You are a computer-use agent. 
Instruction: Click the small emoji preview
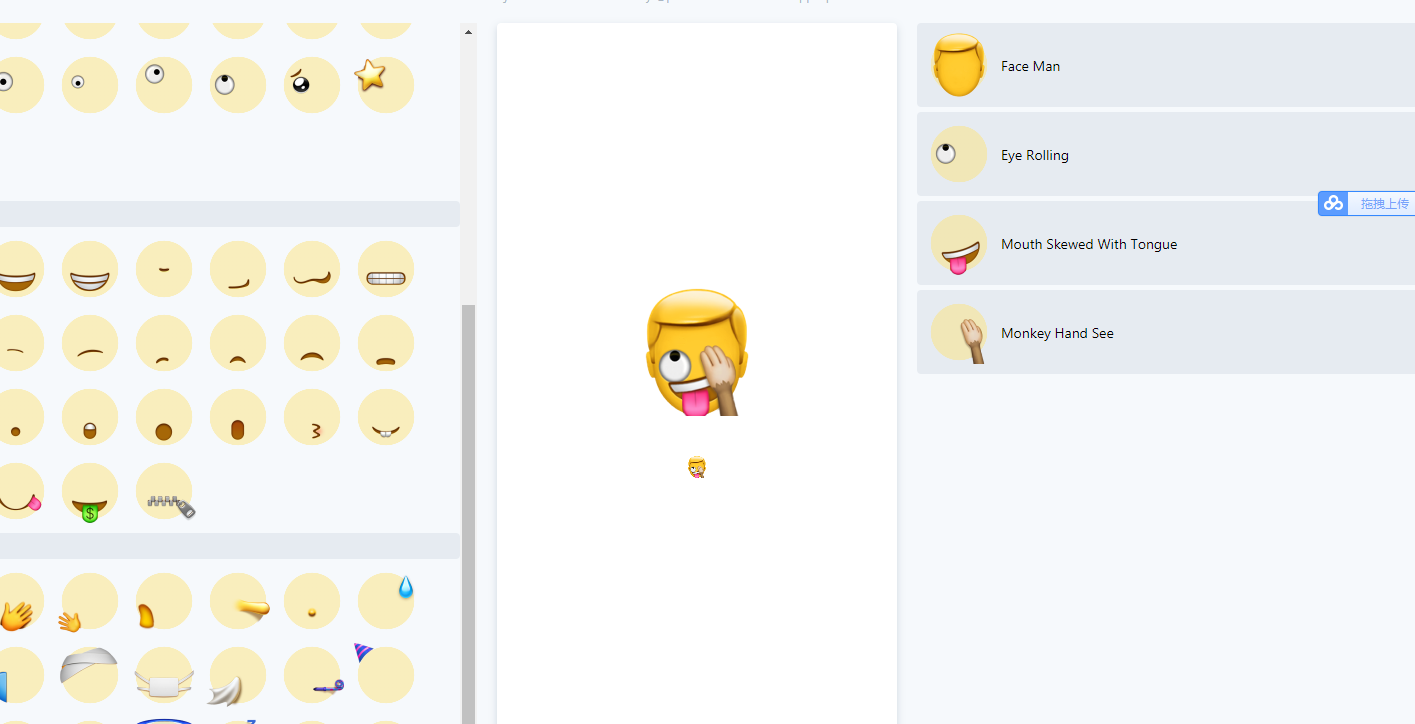point(697,467)
